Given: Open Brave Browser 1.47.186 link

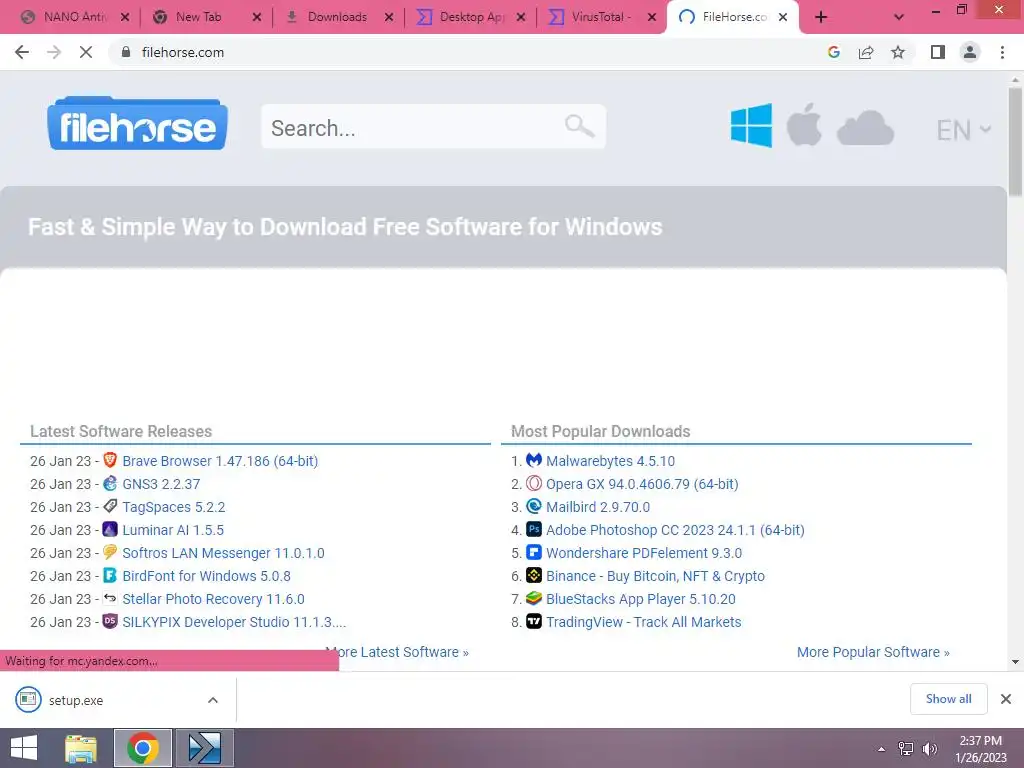Looking at the screenshot, I should coord(220,461).
